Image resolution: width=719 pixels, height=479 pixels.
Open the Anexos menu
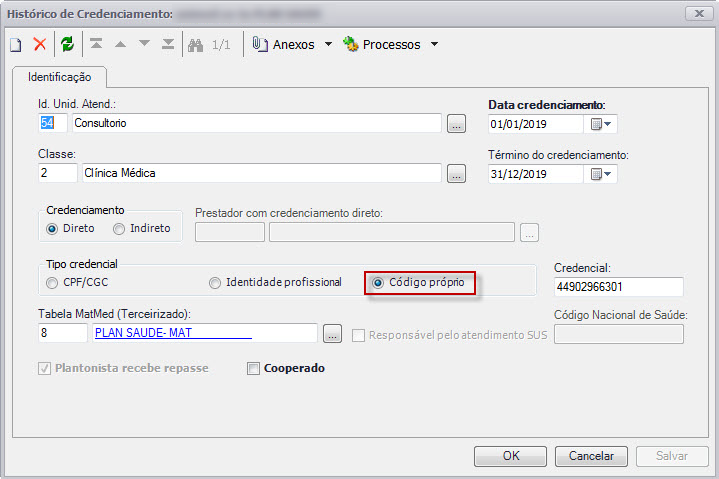click(293, 44)
